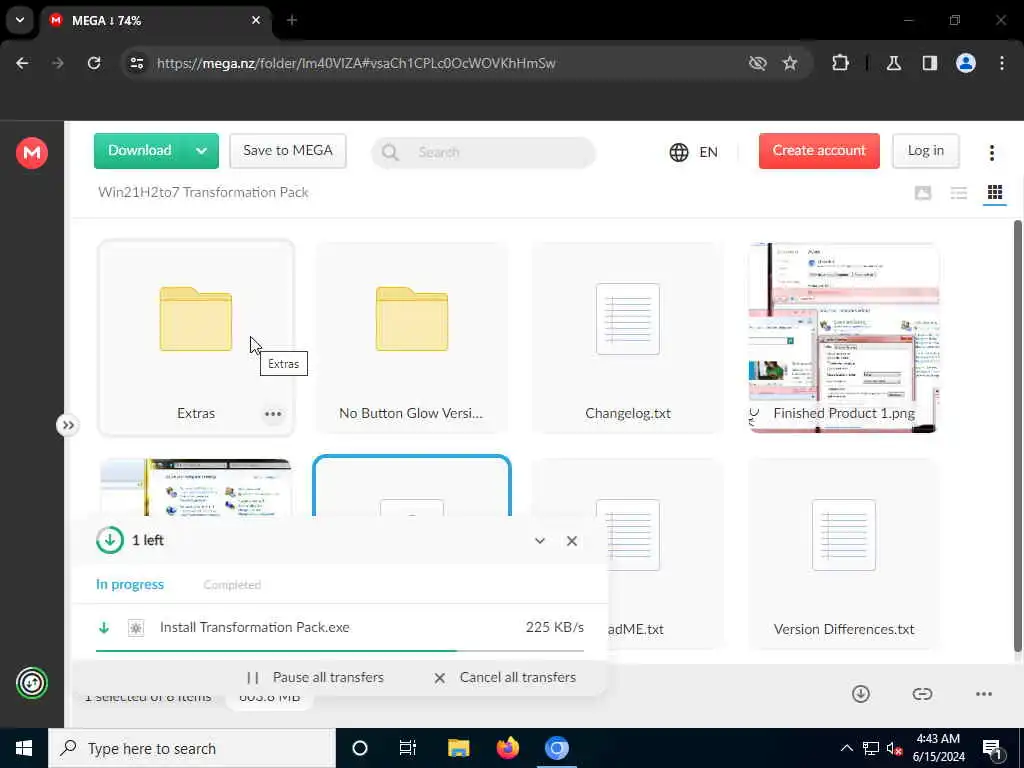Select the grid view icon

coord(995,192)
